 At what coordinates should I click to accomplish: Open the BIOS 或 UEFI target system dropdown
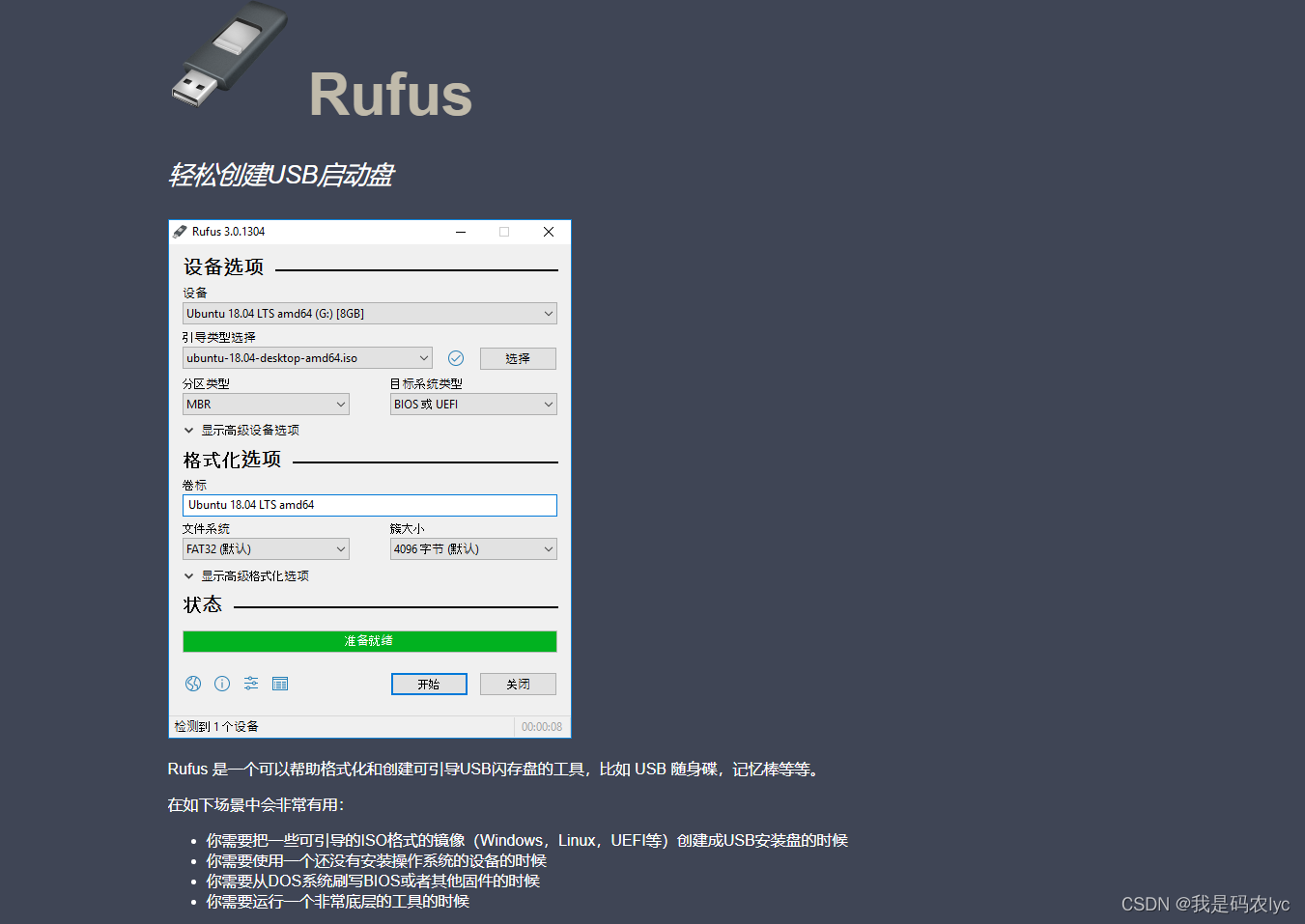click(x=473, y=405)
